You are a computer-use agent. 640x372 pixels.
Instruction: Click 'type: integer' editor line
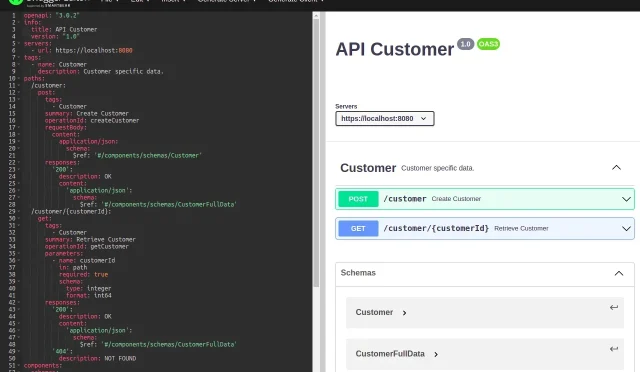tap(89, 288)
